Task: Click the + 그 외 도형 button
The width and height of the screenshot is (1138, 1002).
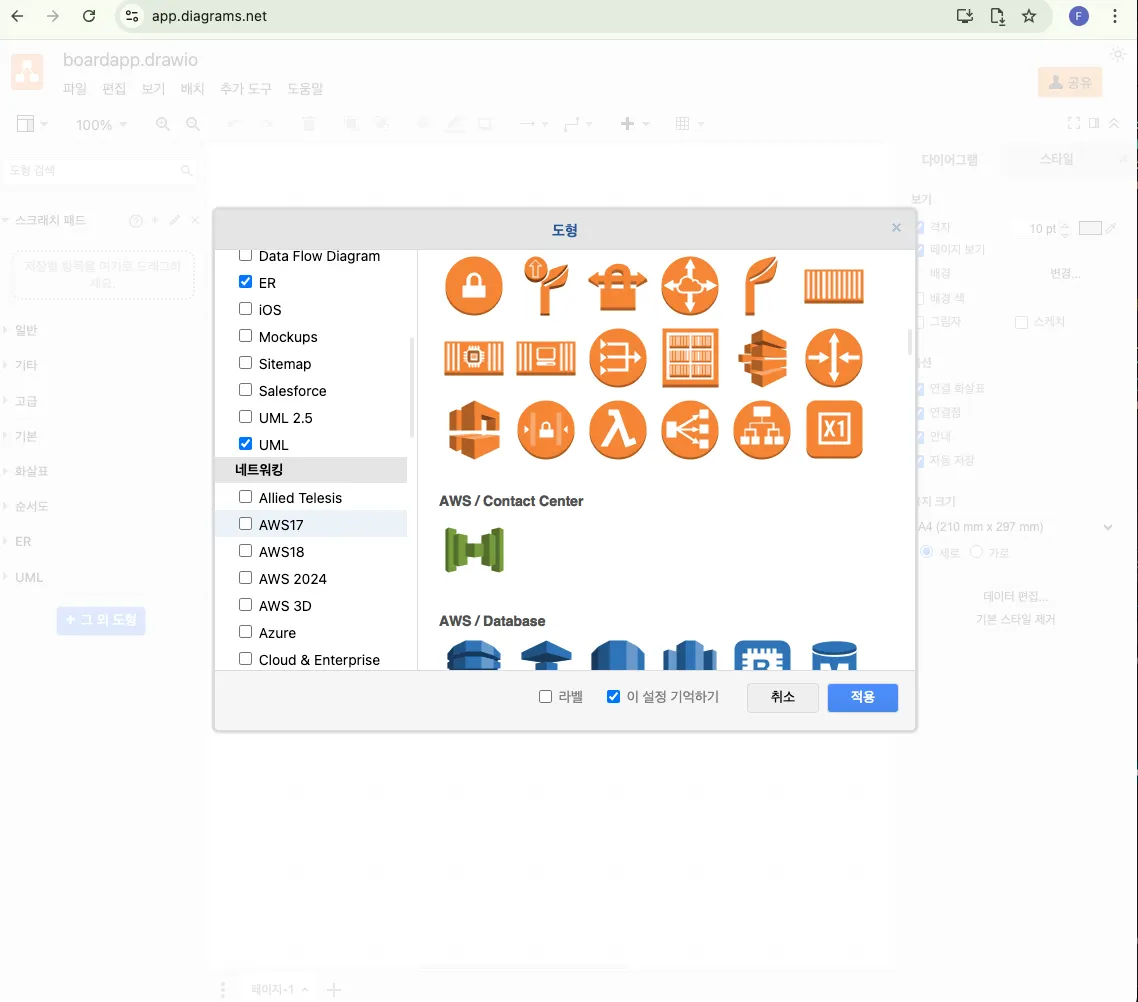Action: 101,620
